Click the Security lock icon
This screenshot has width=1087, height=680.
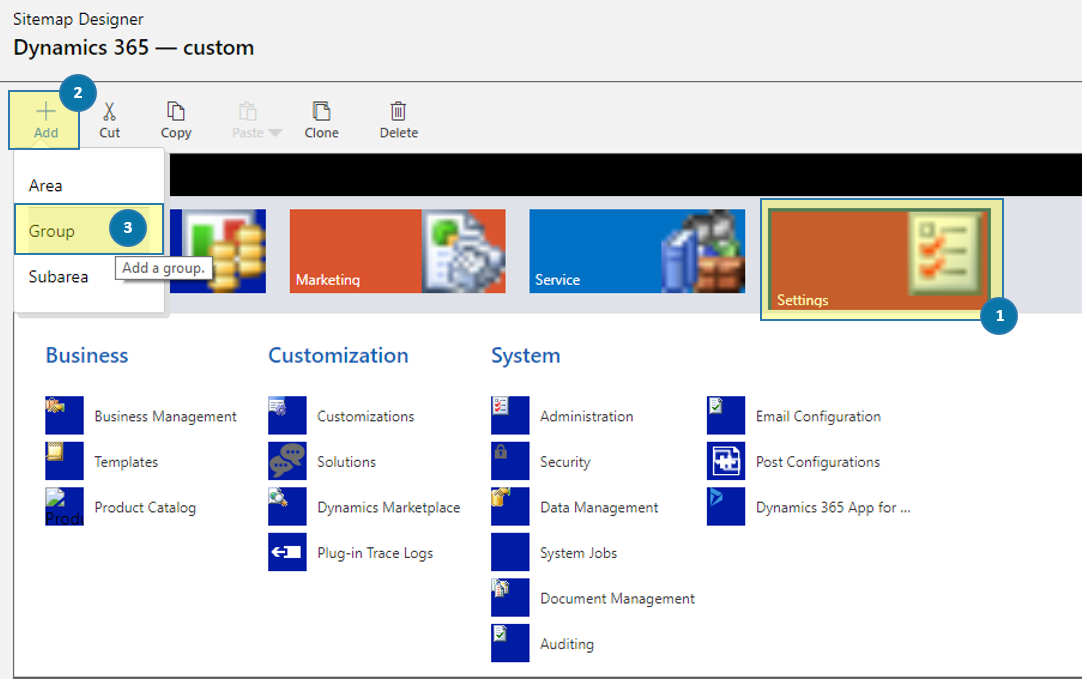[510, 461]
